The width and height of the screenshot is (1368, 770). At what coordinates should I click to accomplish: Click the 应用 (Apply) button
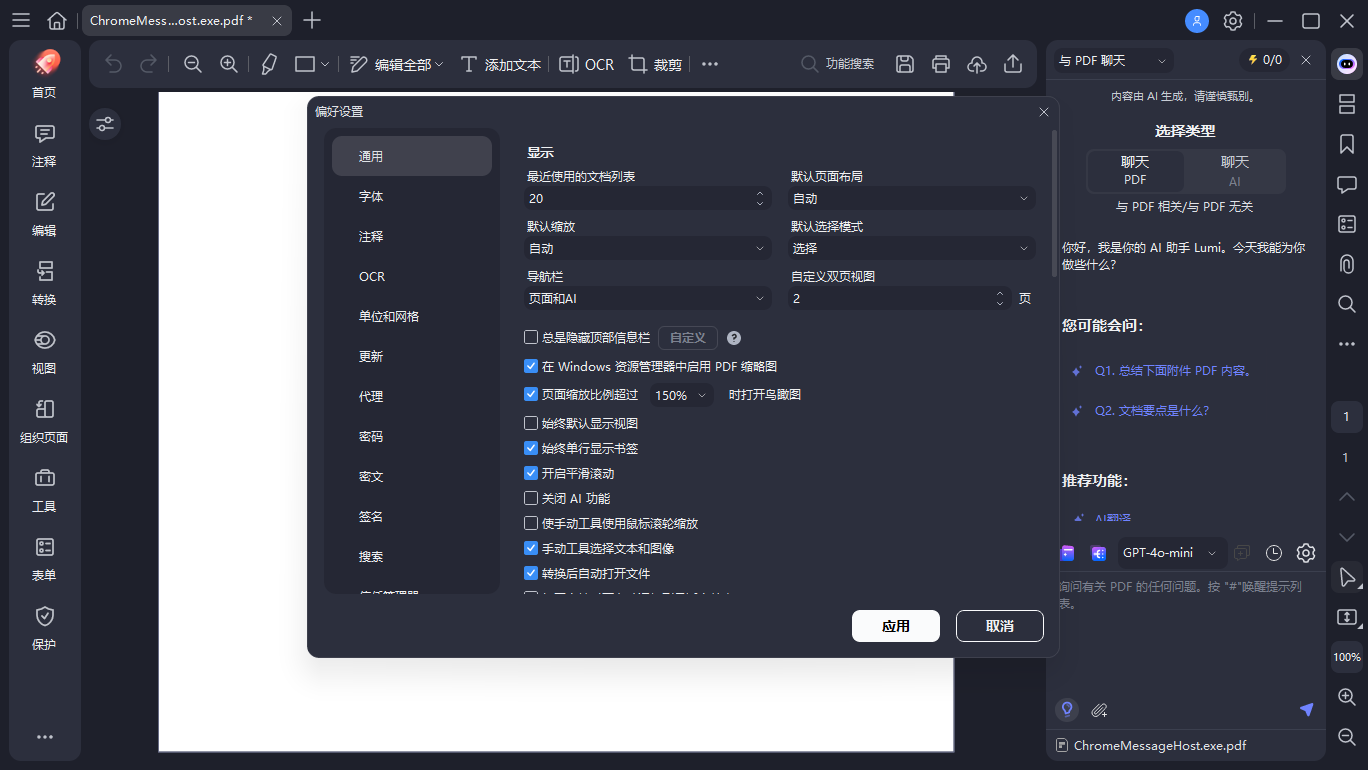tap(896, 626)
